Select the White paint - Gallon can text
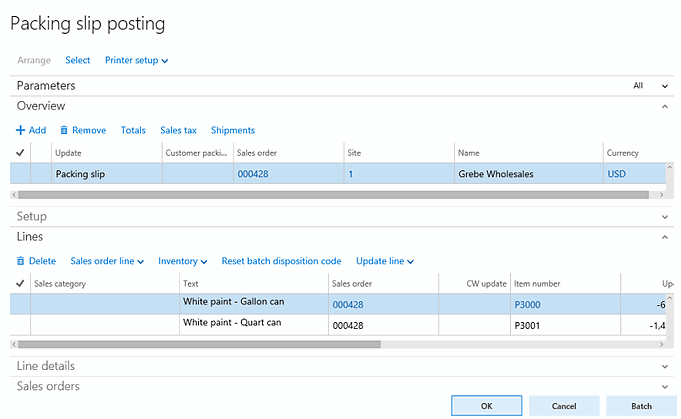The height and width of the screenshot is (419, 681). 233,302
